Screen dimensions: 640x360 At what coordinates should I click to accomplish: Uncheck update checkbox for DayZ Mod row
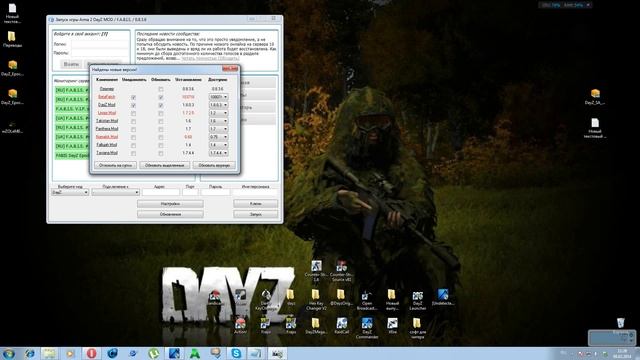tap(161, 105)
